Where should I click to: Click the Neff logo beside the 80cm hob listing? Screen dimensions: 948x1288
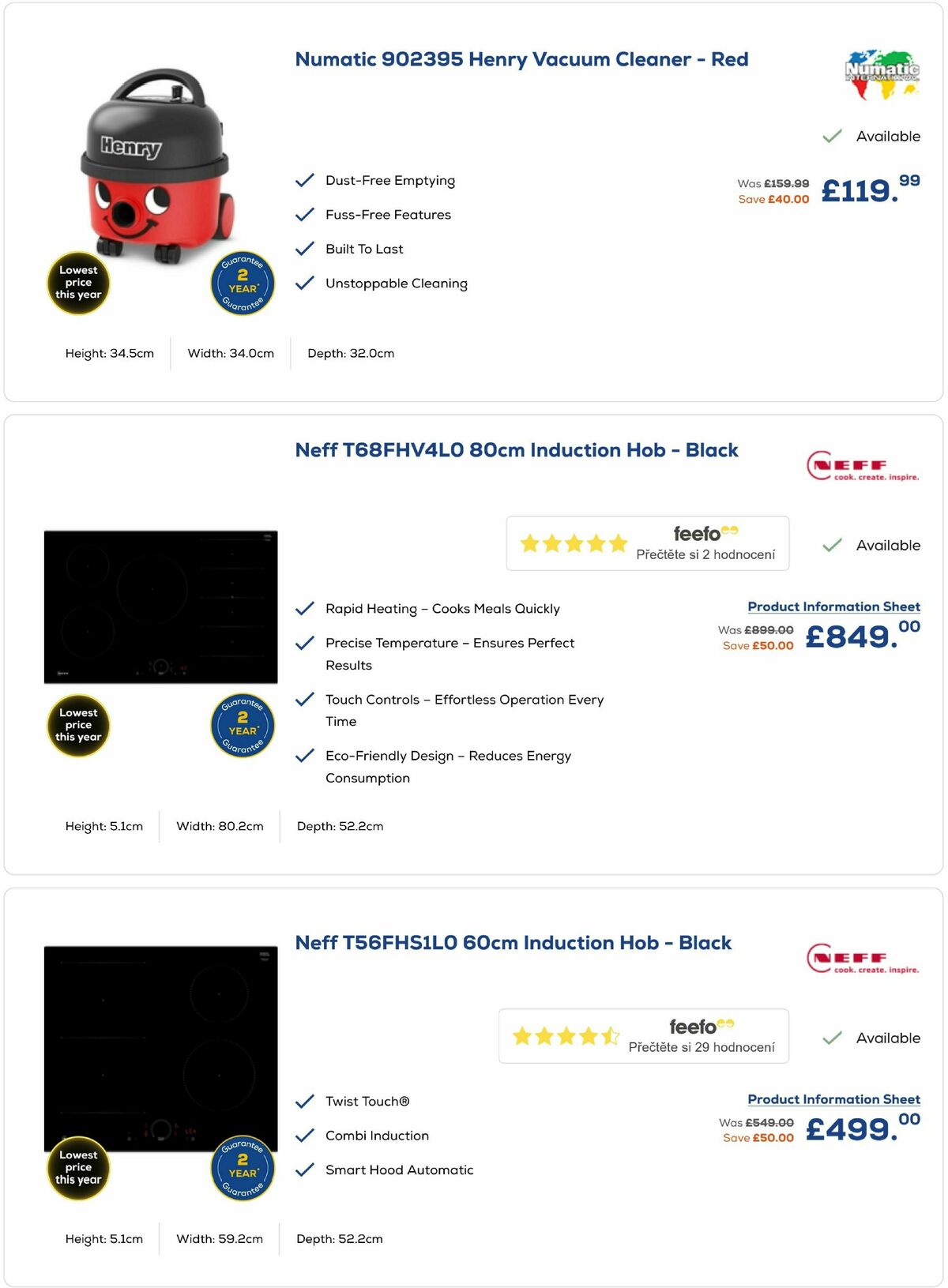point(863,464)
